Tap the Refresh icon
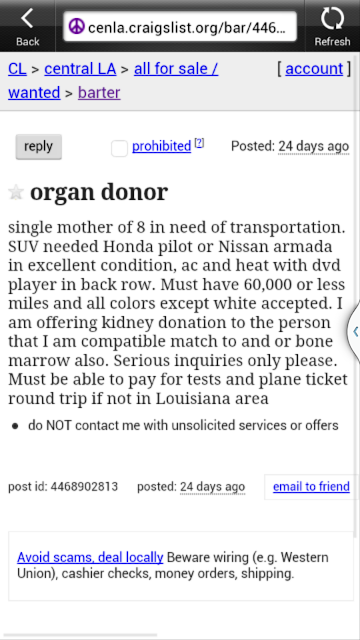 coord(332,19)
